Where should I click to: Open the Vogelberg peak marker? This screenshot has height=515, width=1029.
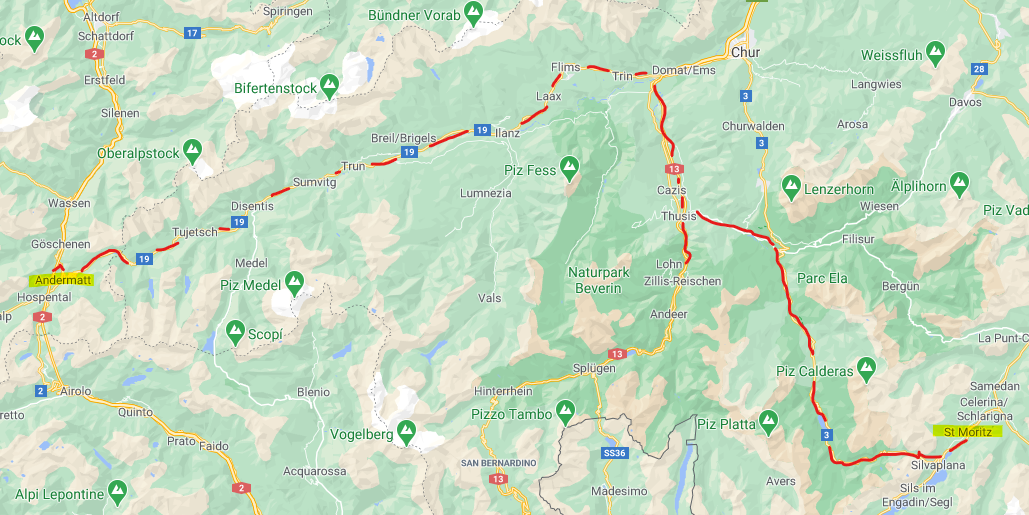(x=407, y=431)
